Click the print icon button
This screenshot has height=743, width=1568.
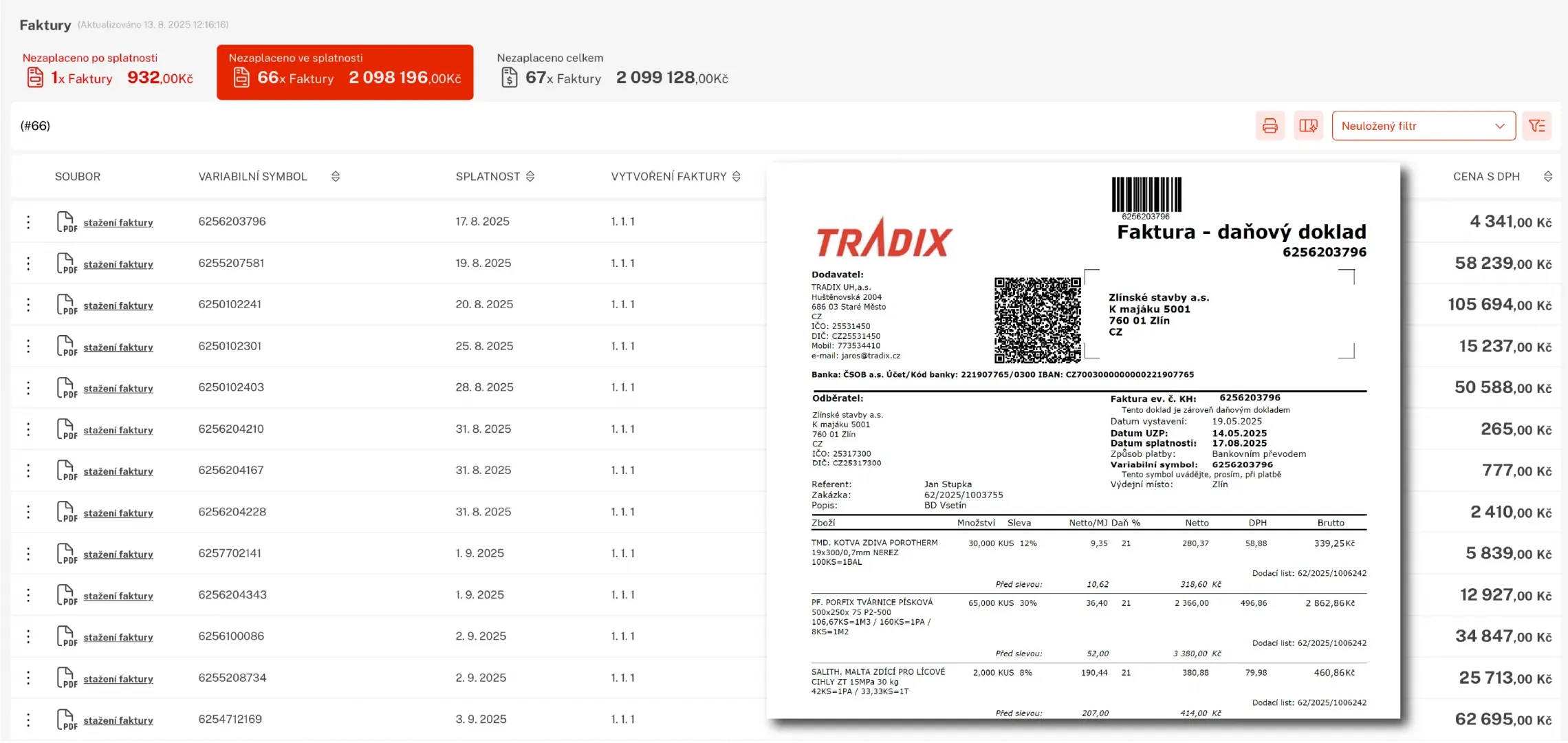pos(1270,126)
